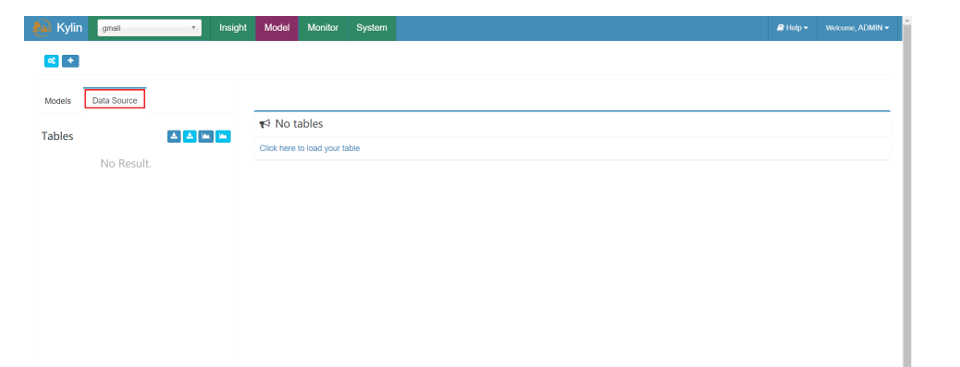The width and height of the screenshot is (960, 367).
Task: Click the light-blue load table from tree icon
Action: [x=190, y=136]
